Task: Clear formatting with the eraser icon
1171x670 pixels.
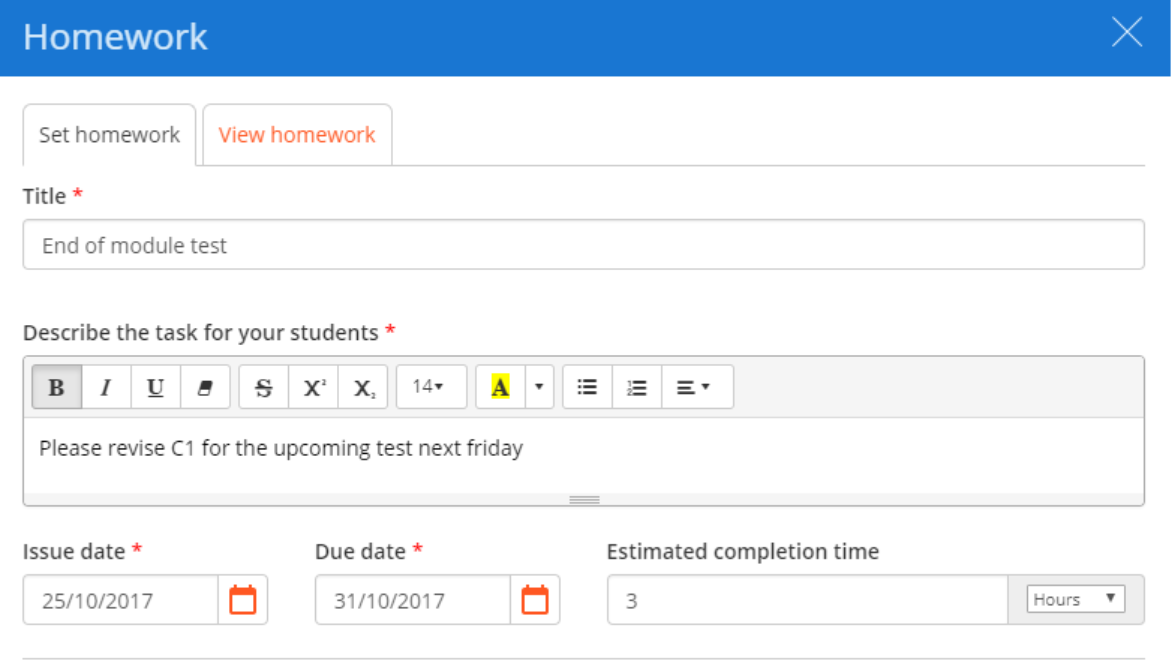Action: (x=205, y=387)
